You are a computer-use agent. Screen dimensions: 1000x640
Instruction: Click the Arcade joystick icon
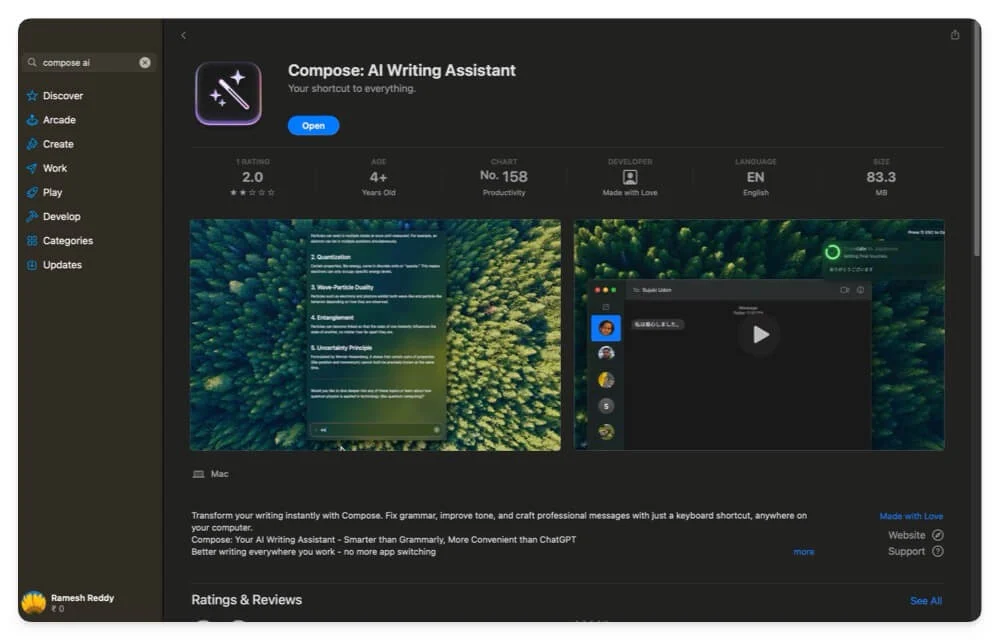(x=32, y=120)
